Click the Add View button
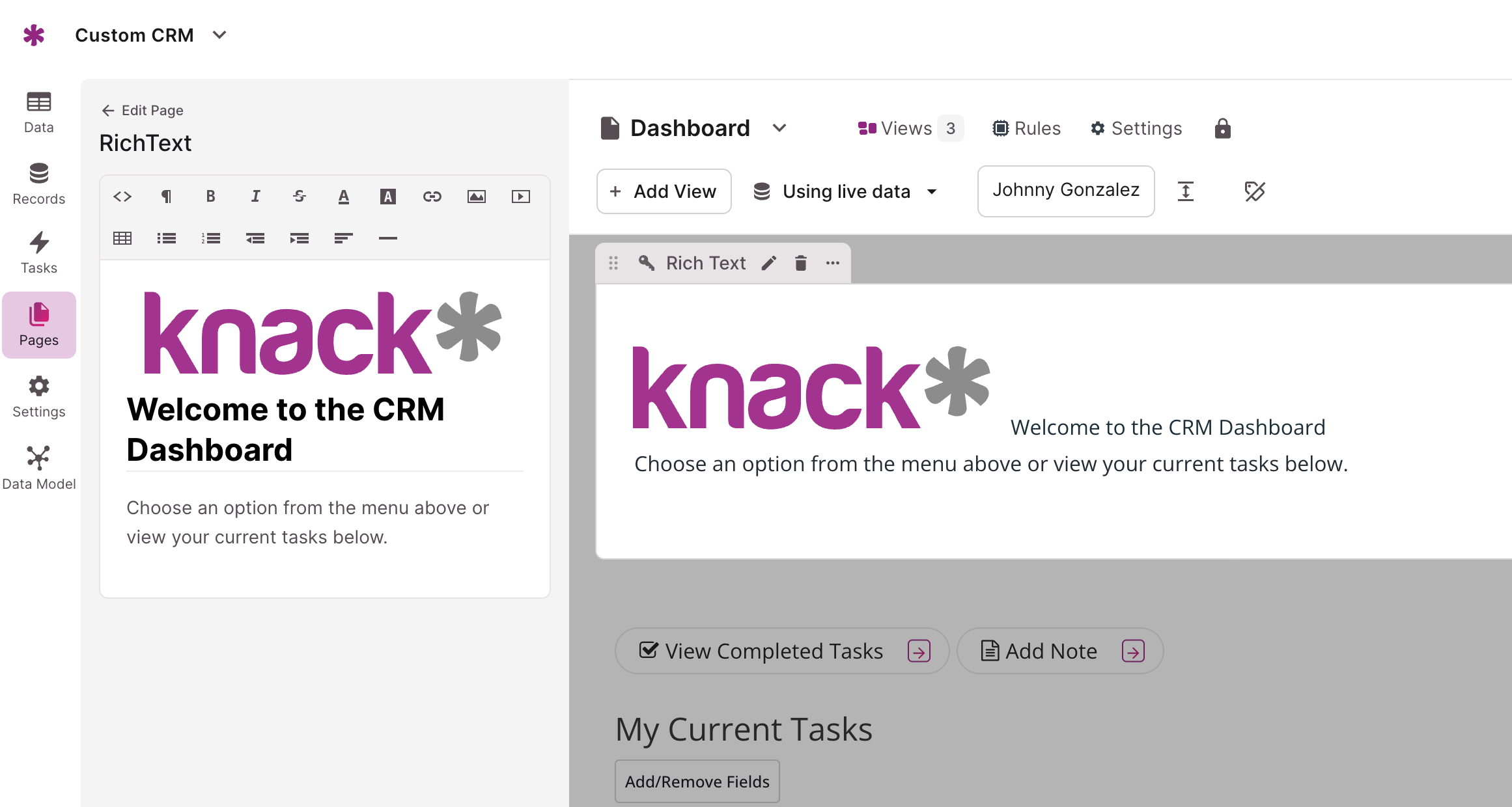This screenshot has width=1512, height=807. (664, 191)
